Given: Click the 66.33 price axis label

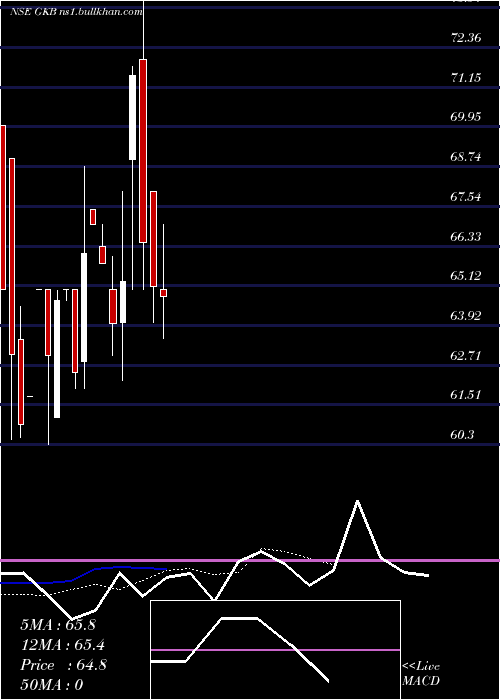Looking at the screenshot, I should (x=467, y=237).
